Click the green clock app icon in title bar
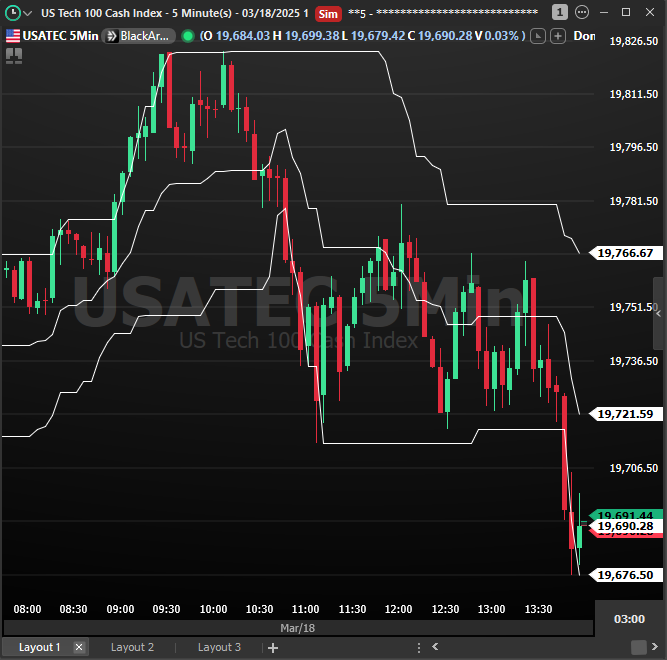 pyautogui.click(x=10, y=13)
